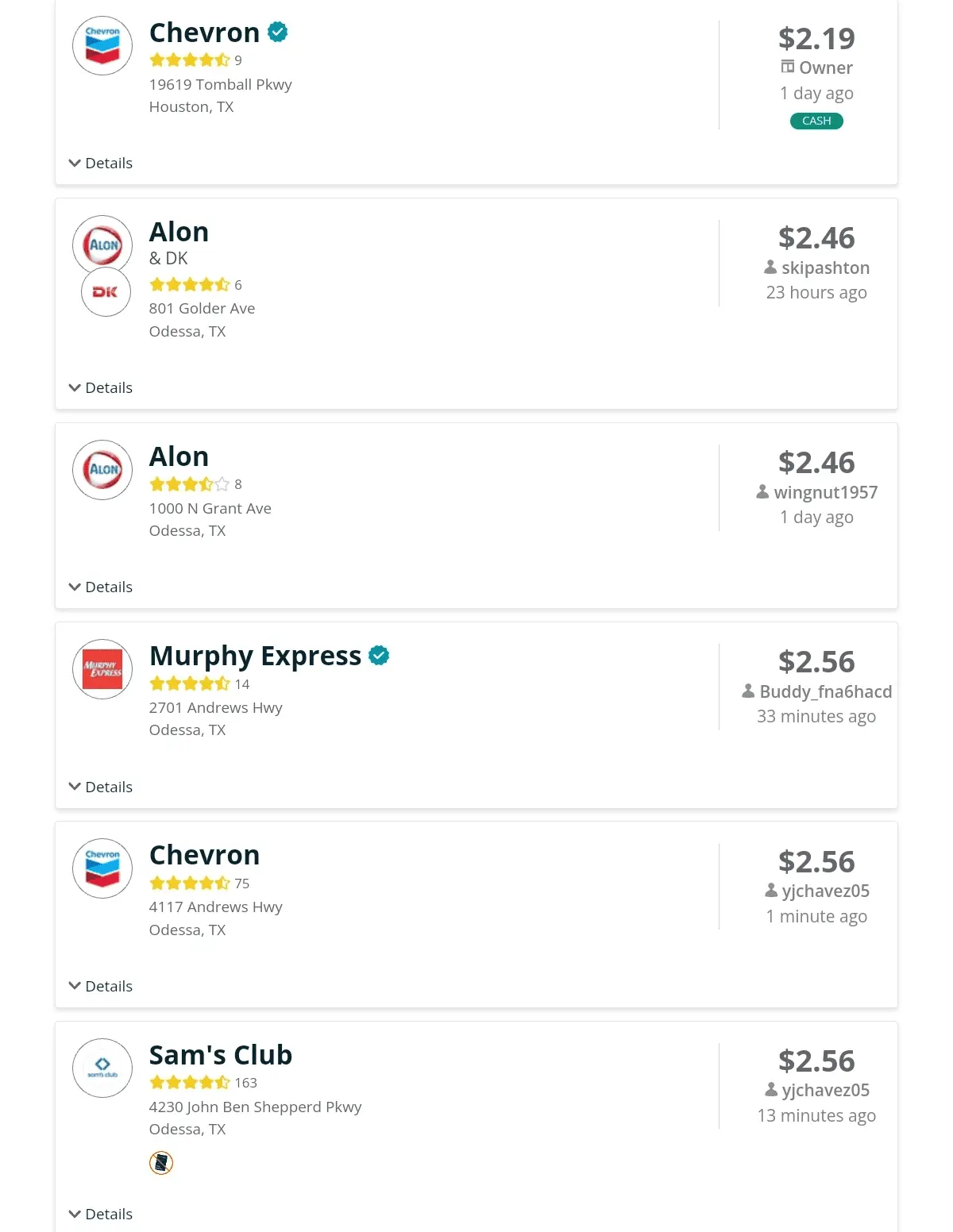Click the membership-required icon under Sam's Club address
Viewport: 953px width, 1232px height.
(x=161, y=1163)
